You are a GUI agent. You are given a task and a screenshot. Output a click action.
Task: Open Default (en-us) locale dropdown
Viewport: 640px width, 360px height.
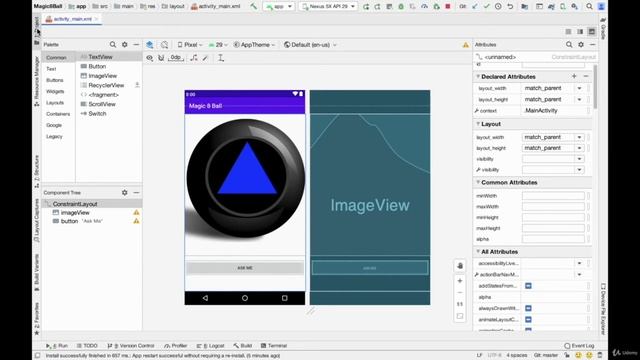coord(310,45)
